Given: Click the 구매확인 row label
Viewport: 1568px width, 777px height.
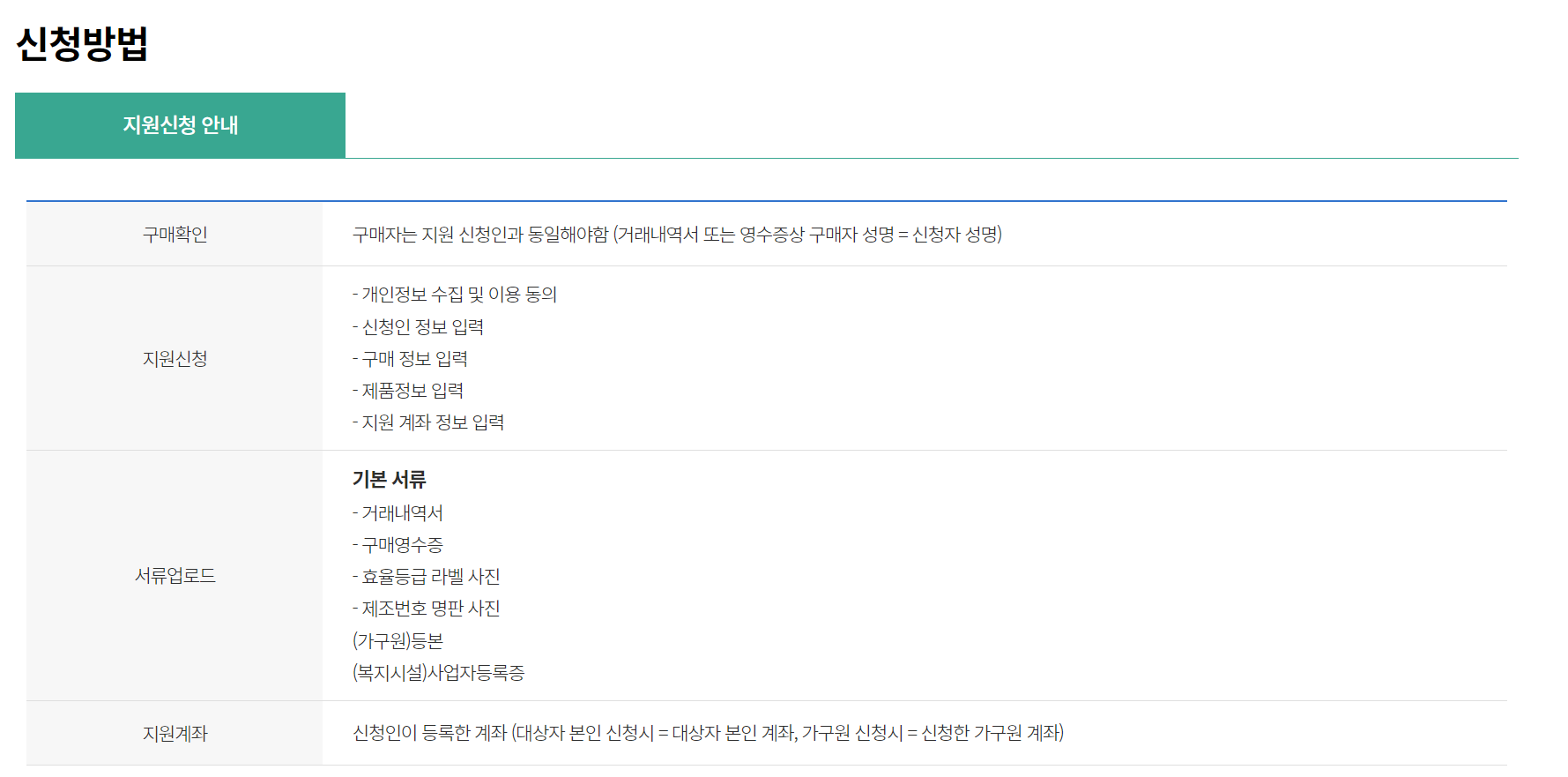Looking at the screenshot, I should pyautogui.click(x=174, y=235).
